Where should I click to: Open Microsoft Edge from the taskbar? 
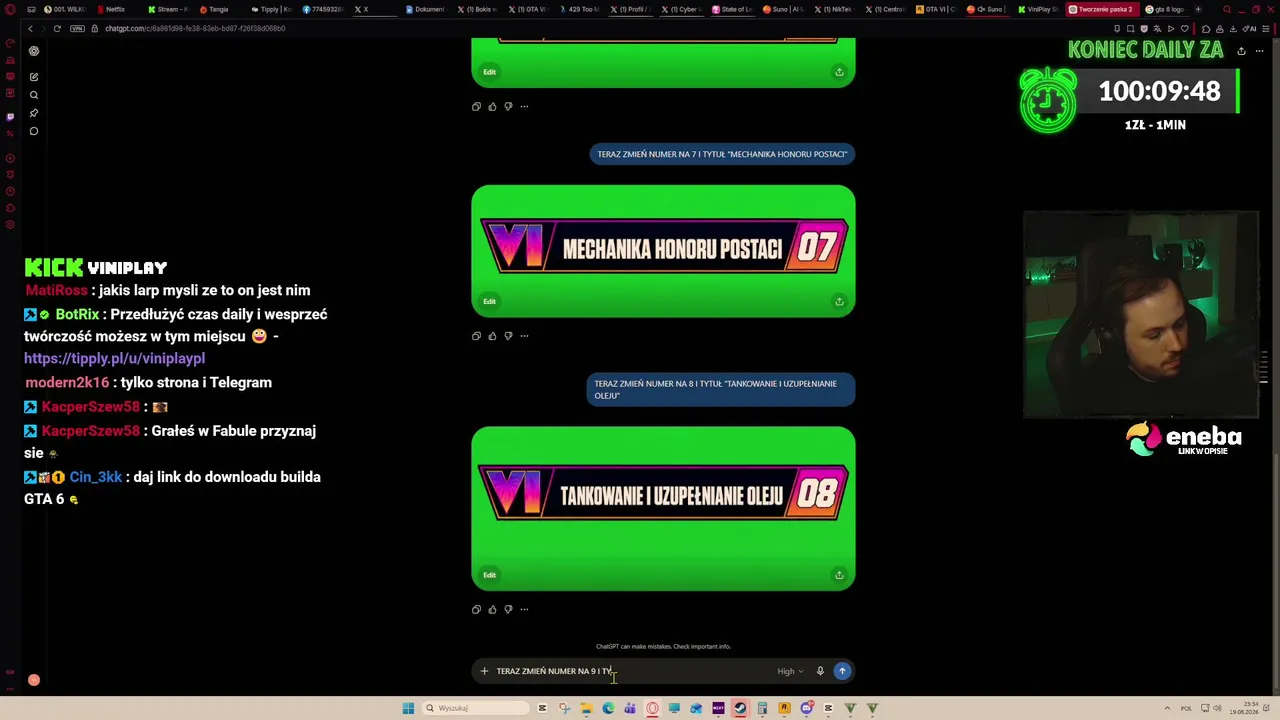point(608,708)
